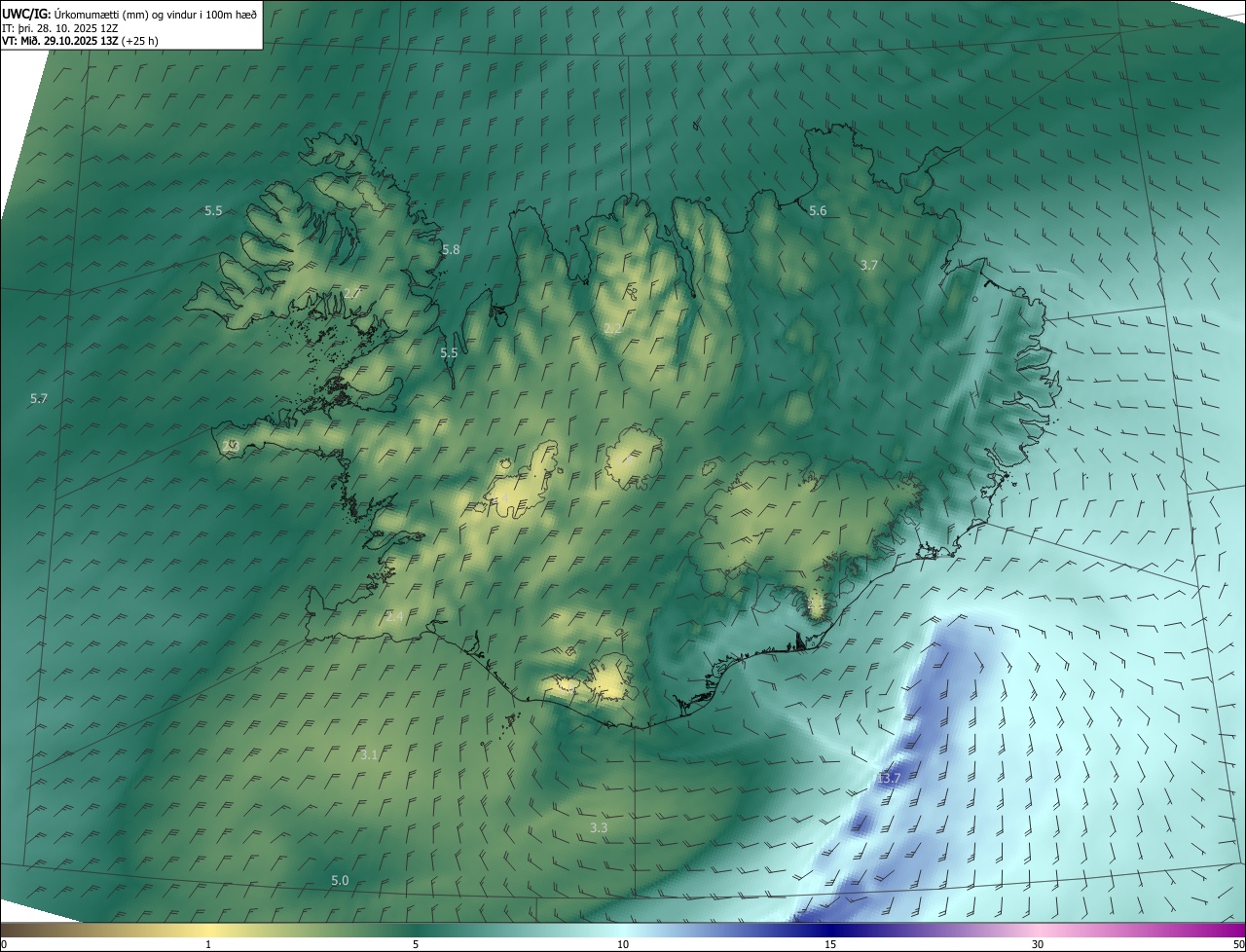Click the 2.2 value in north Iceland
Screen dimensions: 1246x952
click(611, 329)
